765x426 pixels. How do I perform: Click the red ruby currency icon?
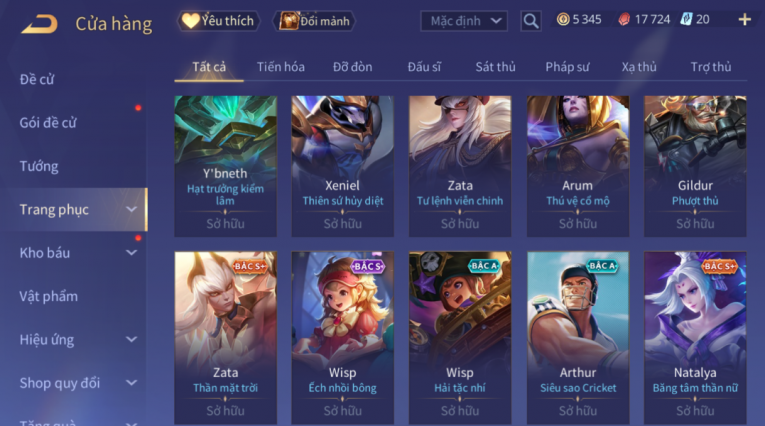[x=624, y=20]
